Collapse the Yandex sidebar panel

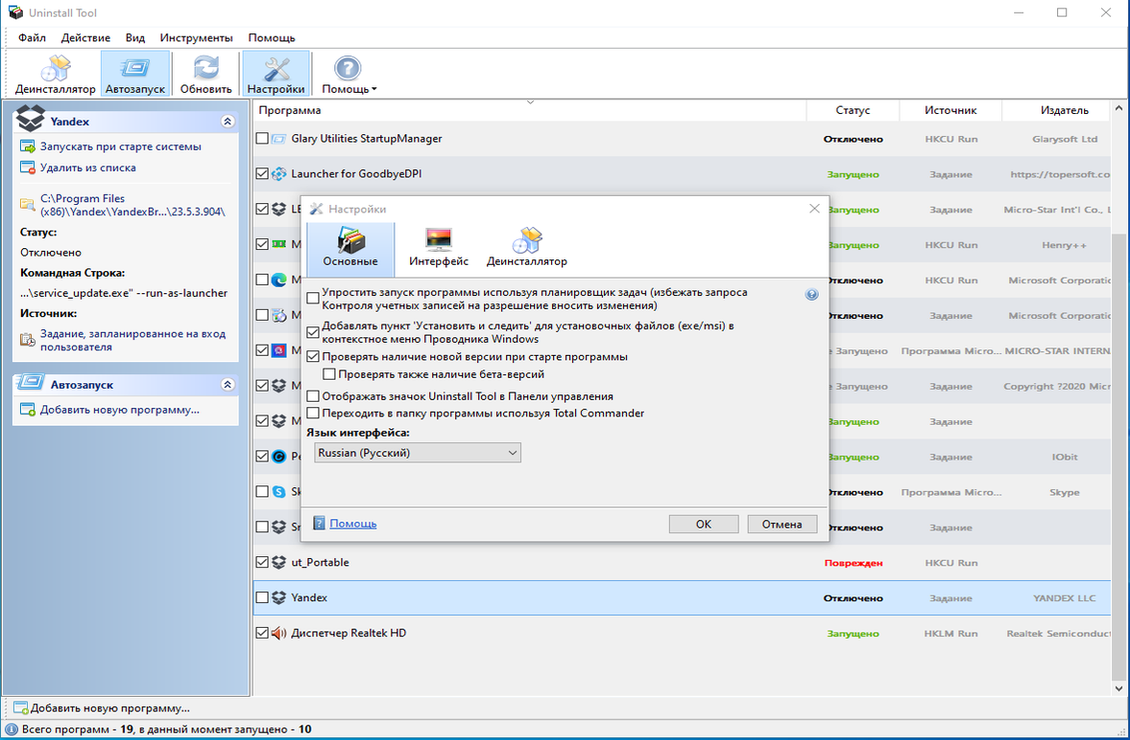coord(228,121)
